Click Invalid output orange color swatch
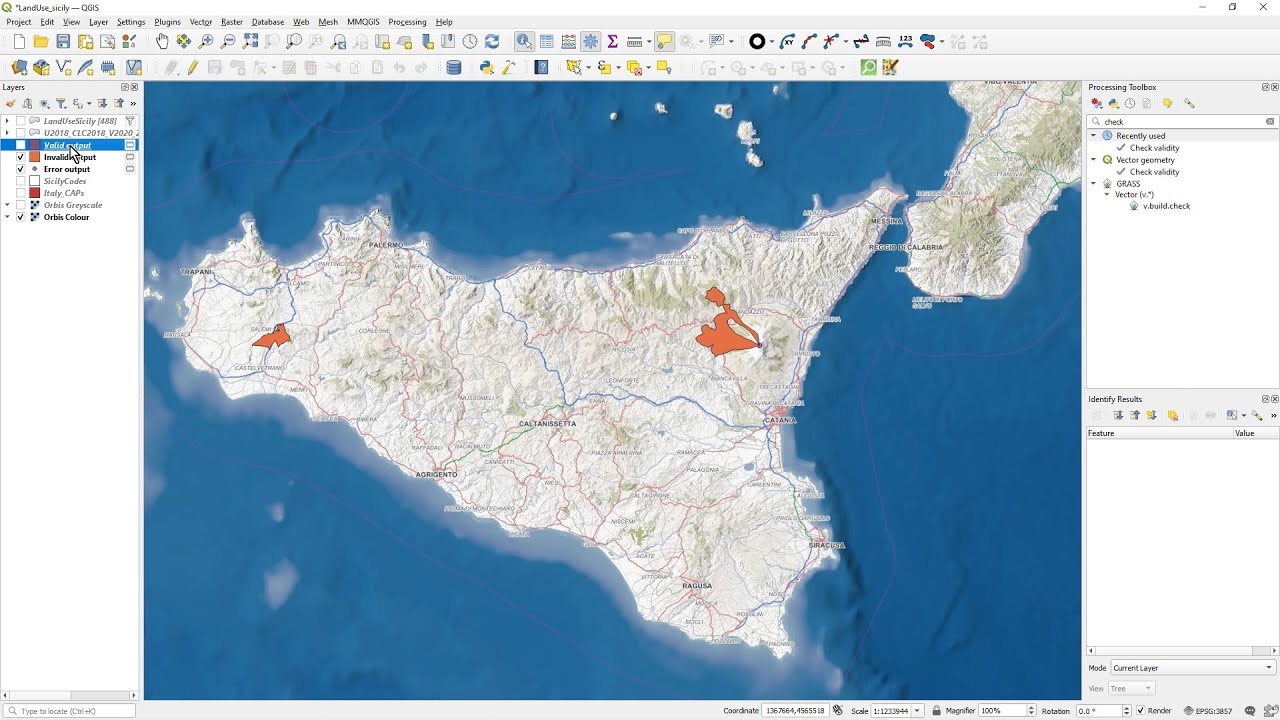1280x720 pixels. click(34, 157)
